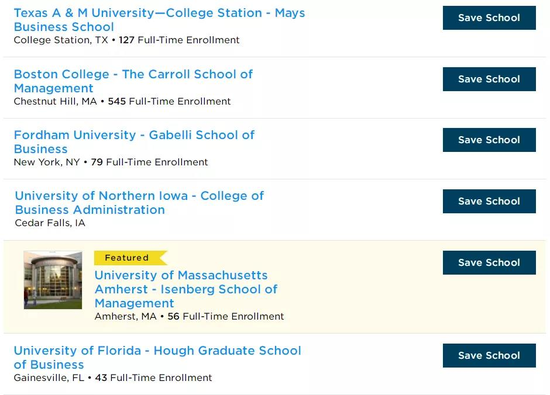Save UMass Amherst Isenberg School
550x395 pixels.
pos(489,263)
